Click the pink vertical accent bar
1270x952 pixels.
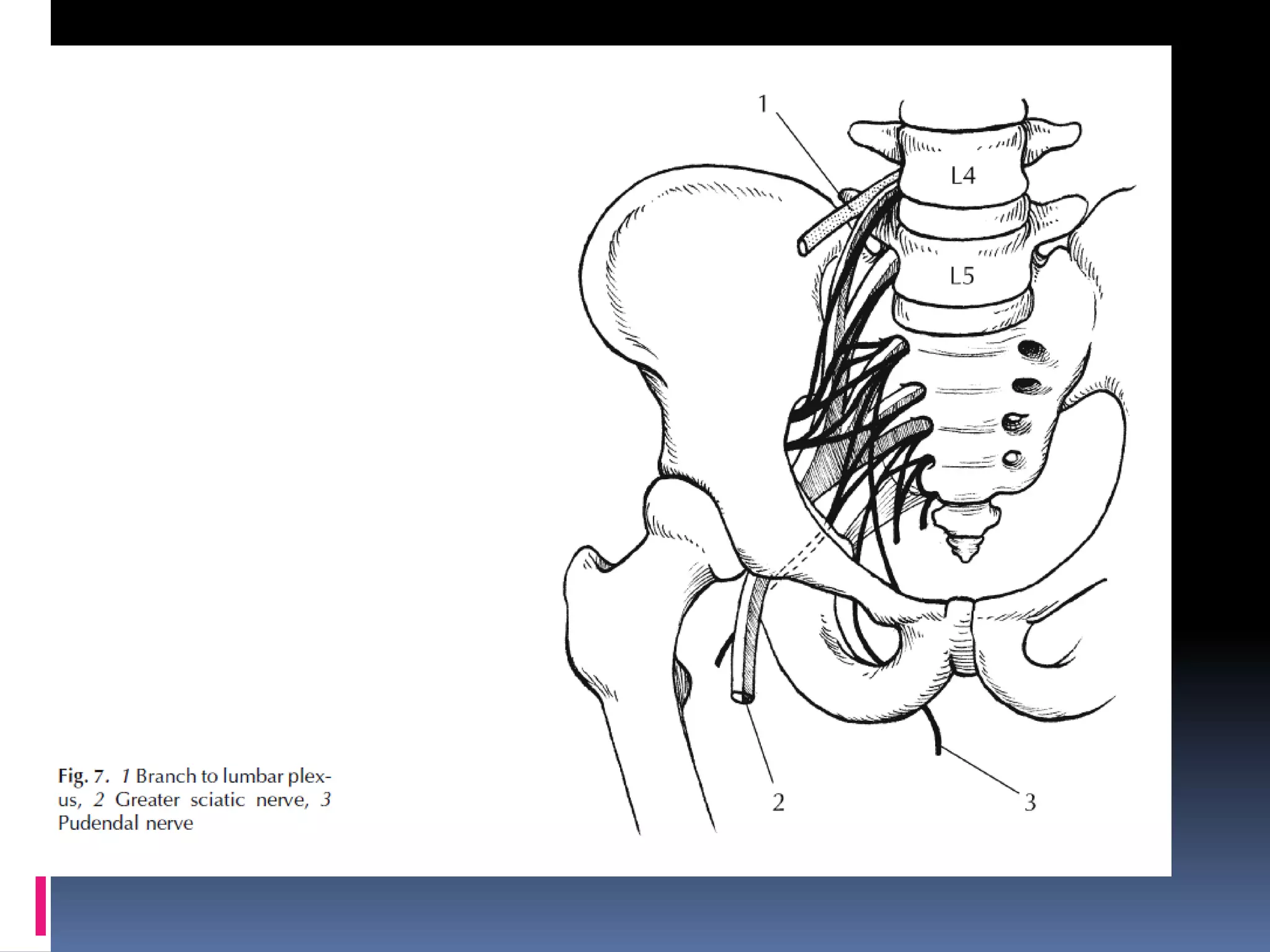tap(41, 906)
